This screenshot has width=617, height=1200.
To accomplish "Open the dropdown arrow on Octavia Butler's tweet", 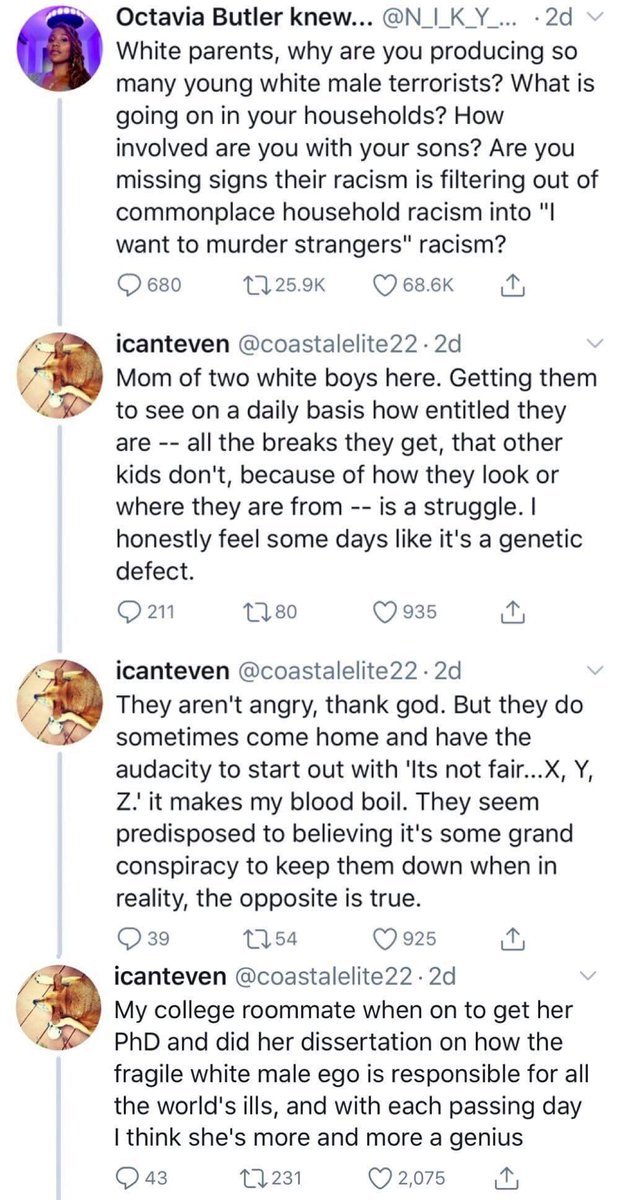I will [x=594, y=17].
